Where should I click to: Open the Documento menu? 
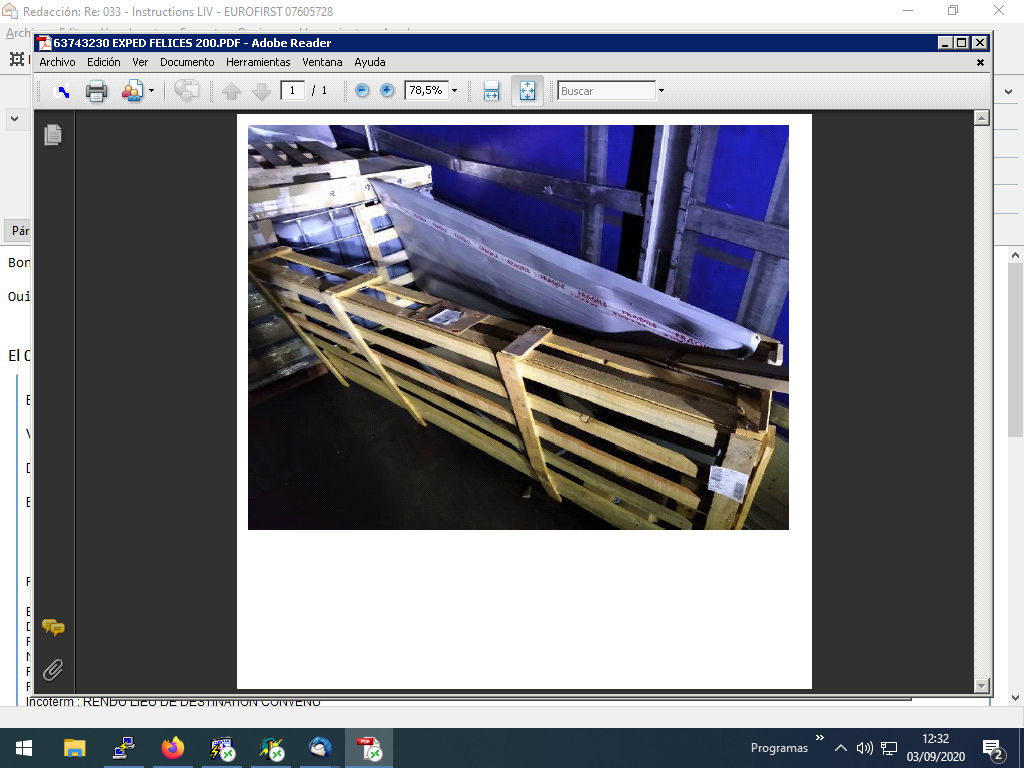[187, 62]
